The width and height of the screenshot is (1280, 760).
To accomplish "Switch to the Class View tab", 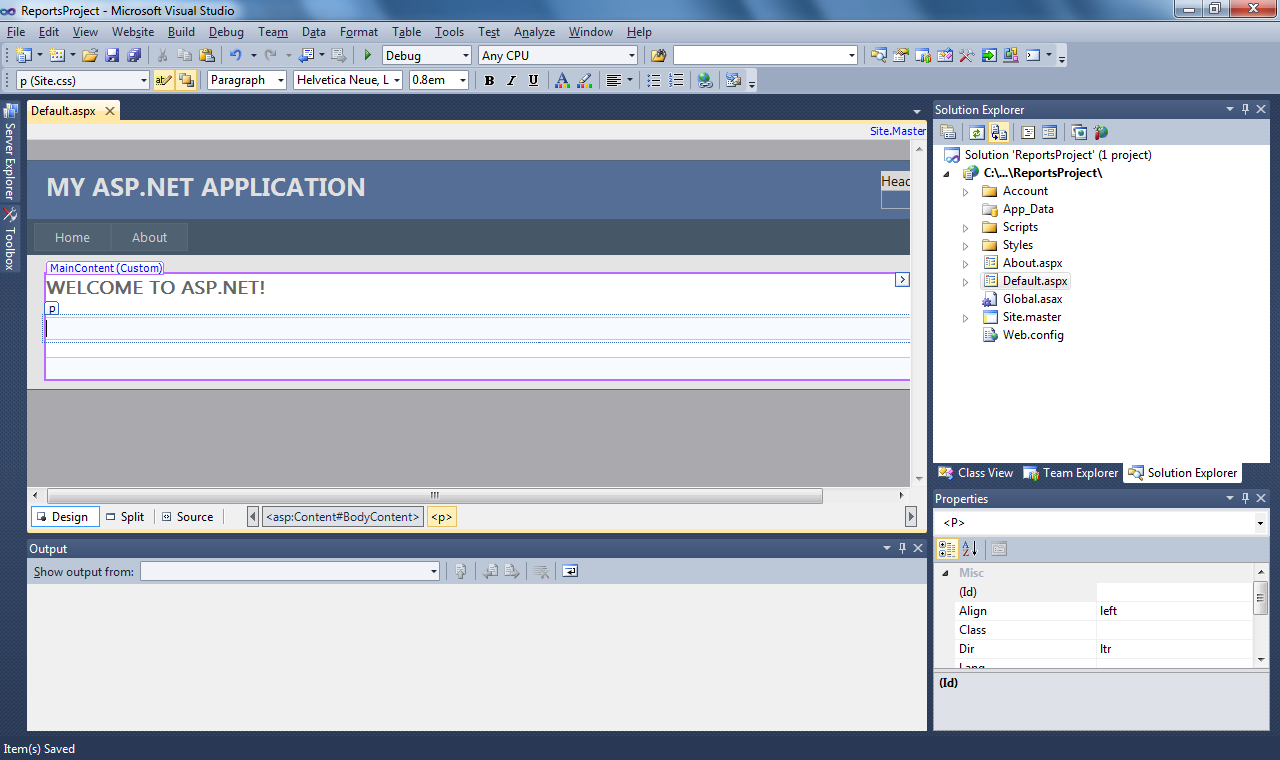I will (975, 473).
